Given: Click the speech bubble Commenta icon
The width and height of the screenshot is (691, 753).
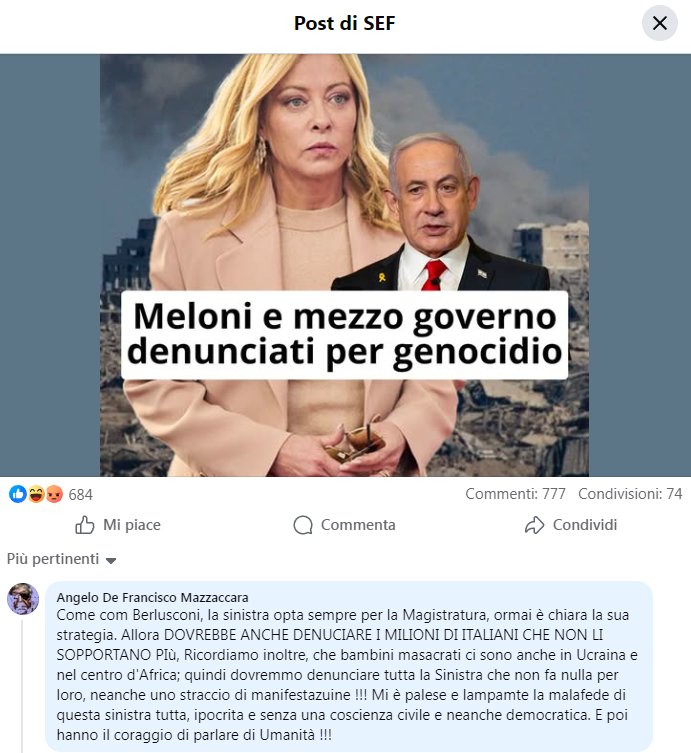Looking at the screenshot, I should click(x=303, y=525).
